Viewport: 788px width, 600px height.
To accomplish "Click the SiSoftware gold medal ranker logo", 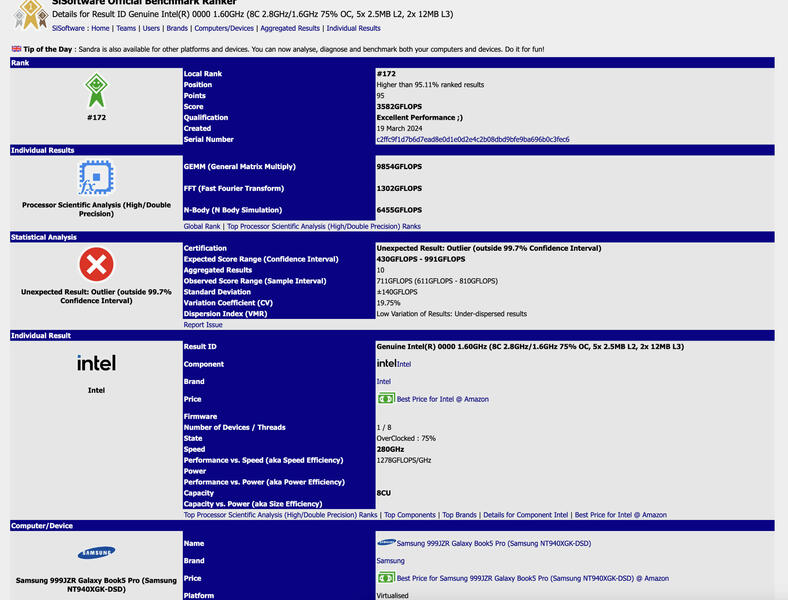I will (x=31, y=14).
